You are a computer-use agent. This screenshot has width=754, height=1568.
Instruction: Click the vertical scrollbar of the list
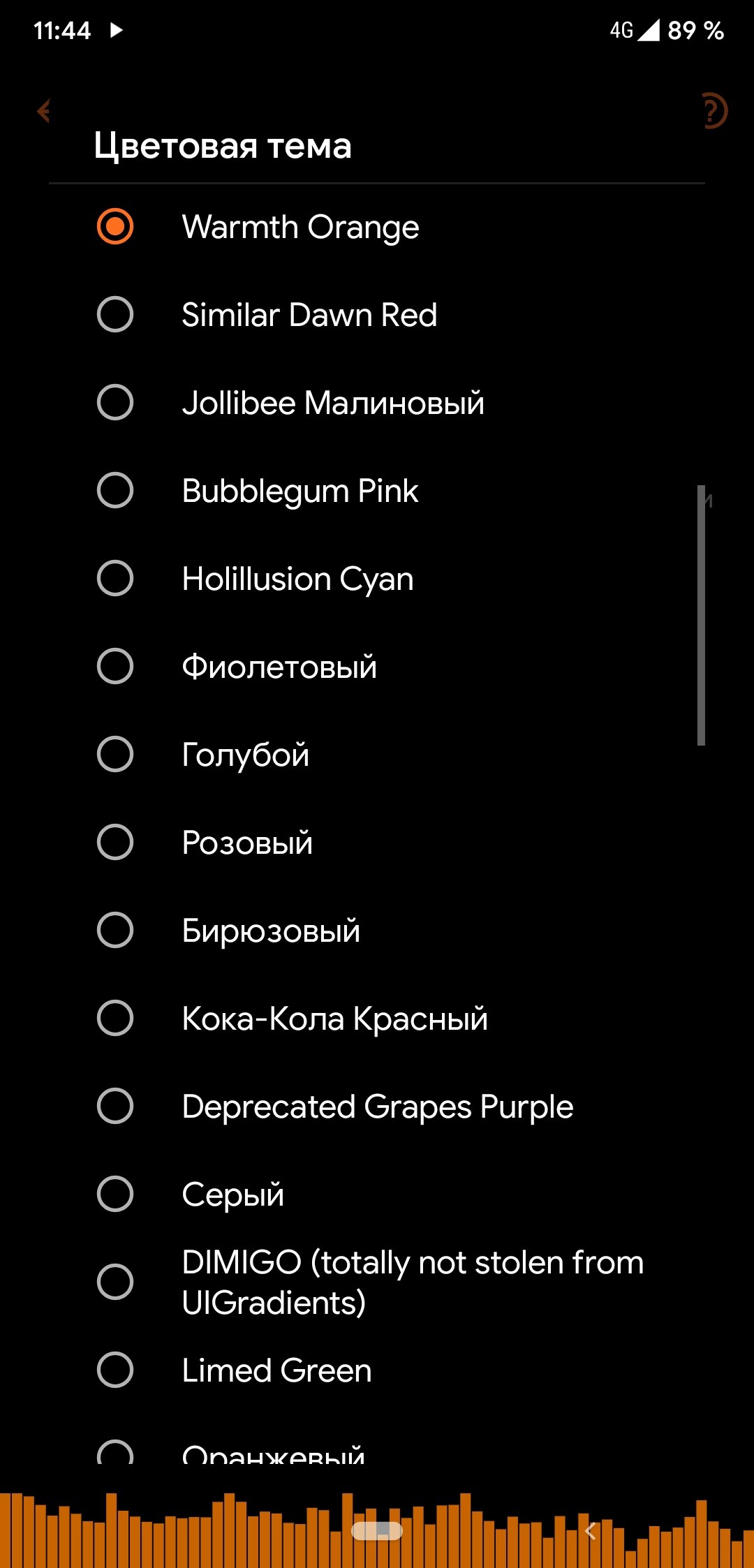(x=701, y=615)
